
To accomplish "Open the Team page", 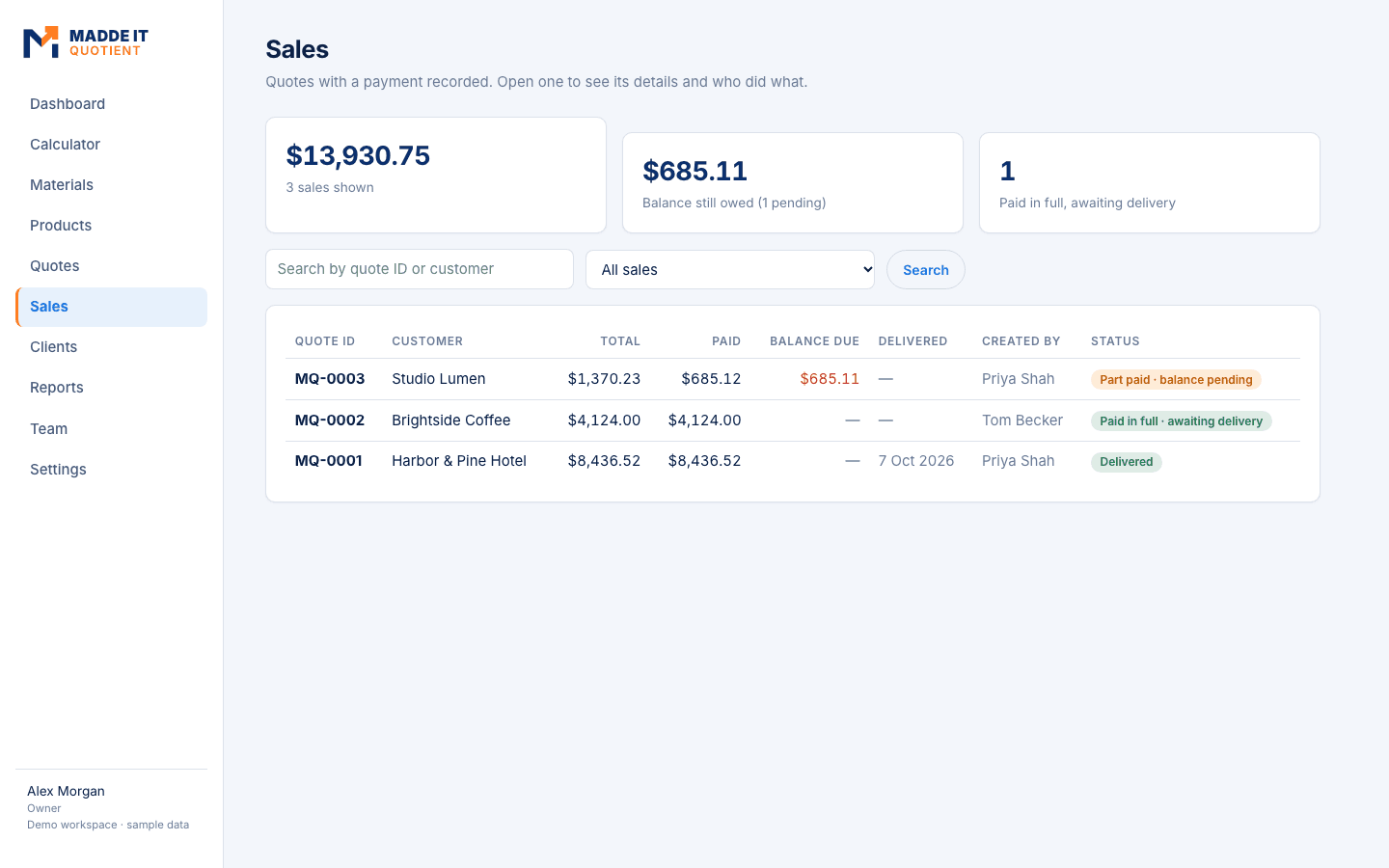I will 111,429.
